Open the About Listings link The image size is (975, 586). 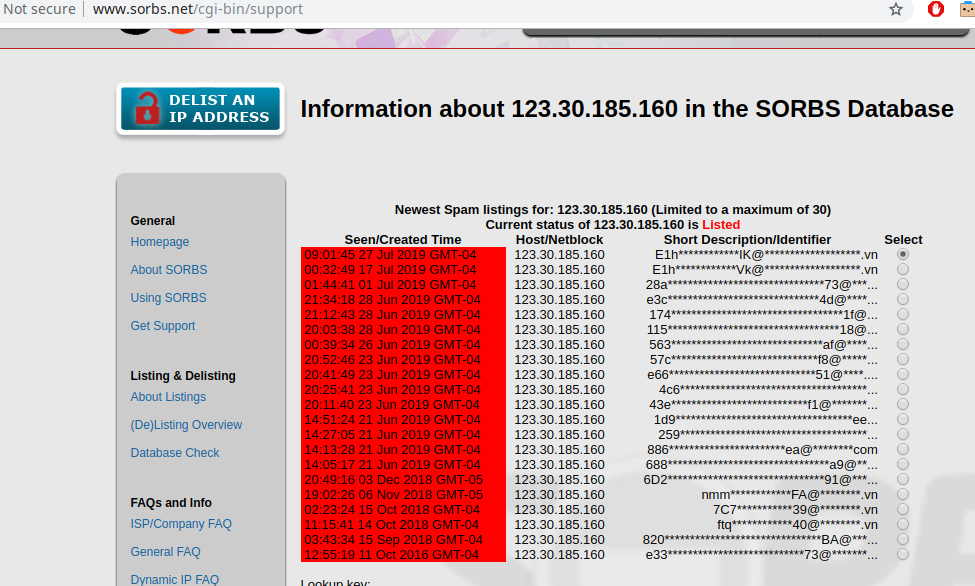pyautogui.click(x=168, y=396)
